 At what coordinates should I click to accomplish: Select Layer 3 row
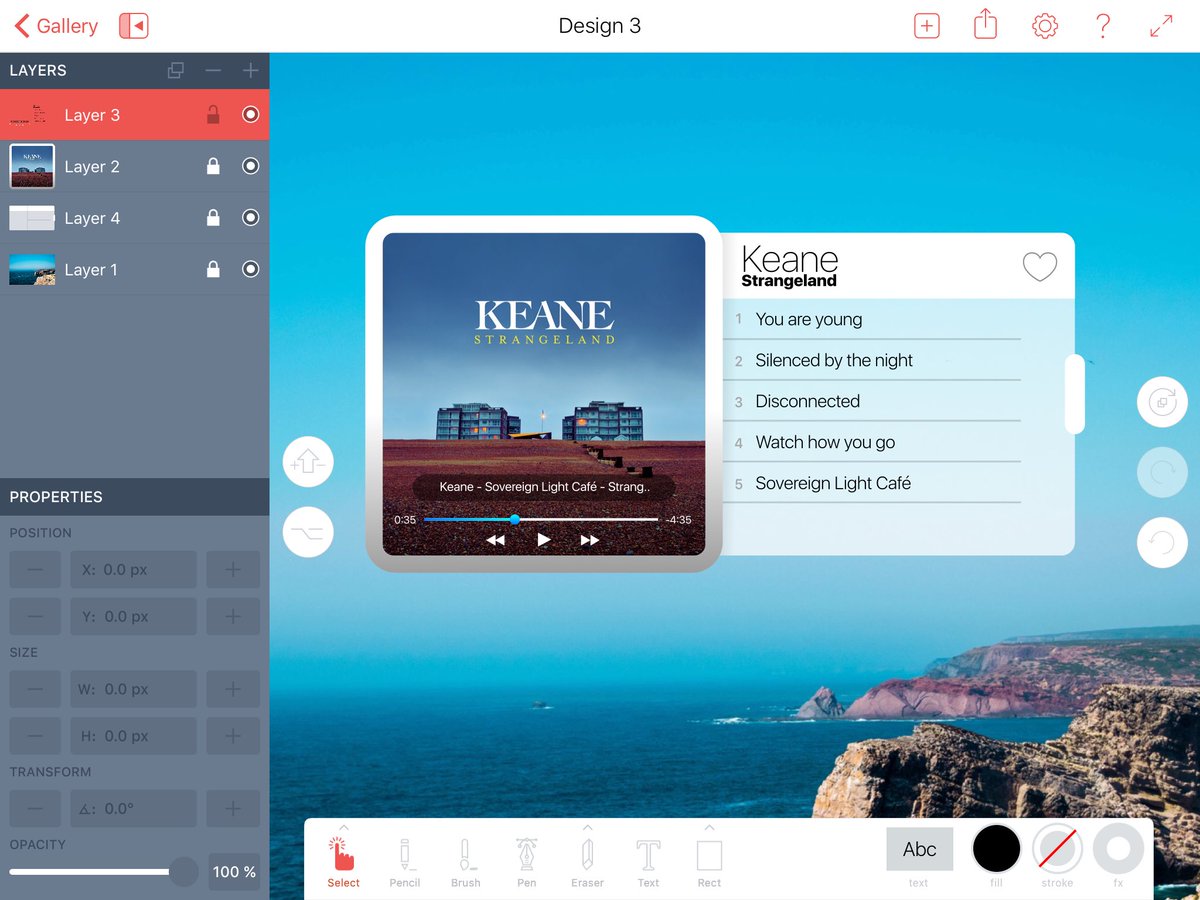tap(135, 115)
